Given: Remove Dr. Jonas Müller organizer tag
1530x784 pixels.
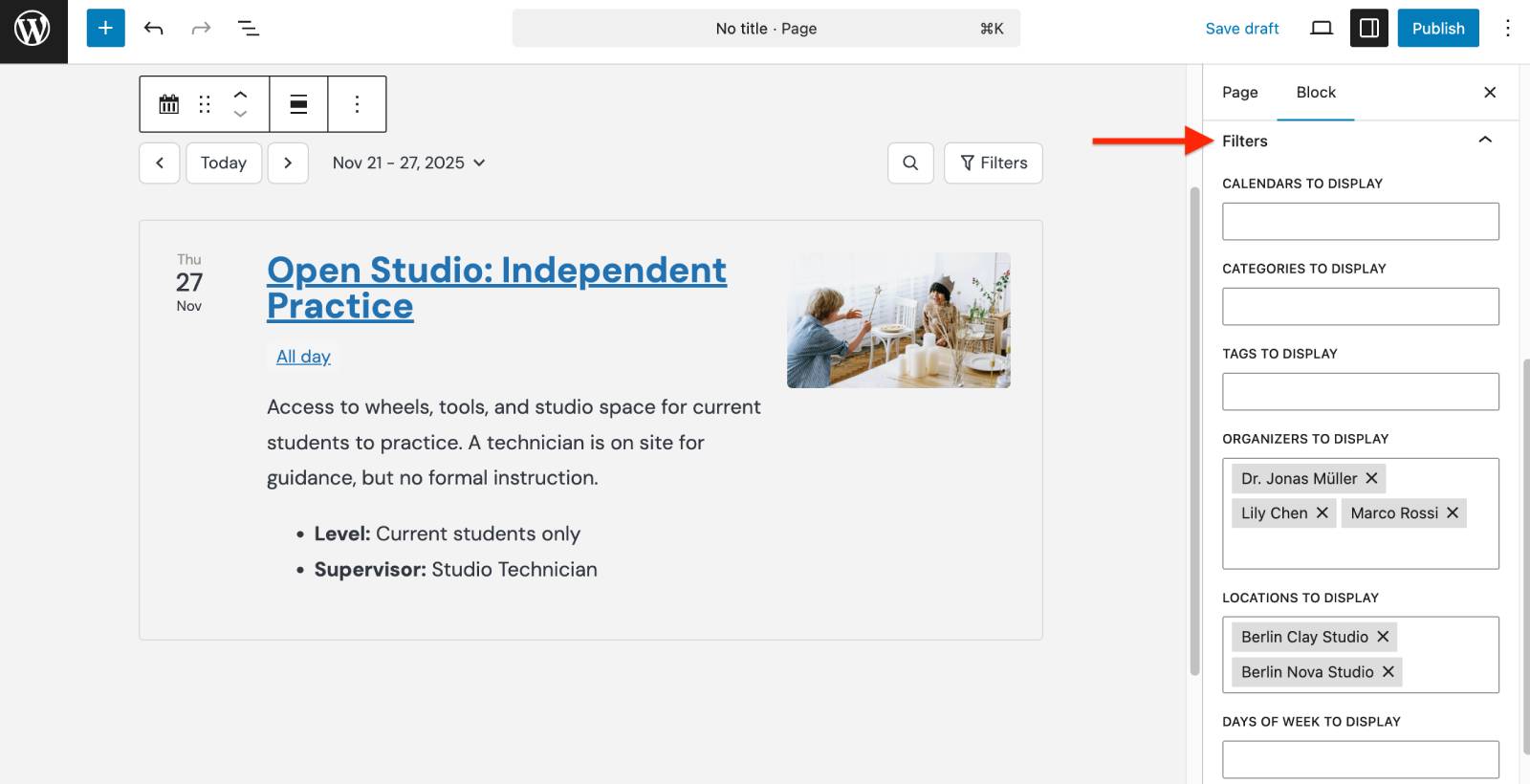Looking at the screenshot, I should coord(1371,478).
